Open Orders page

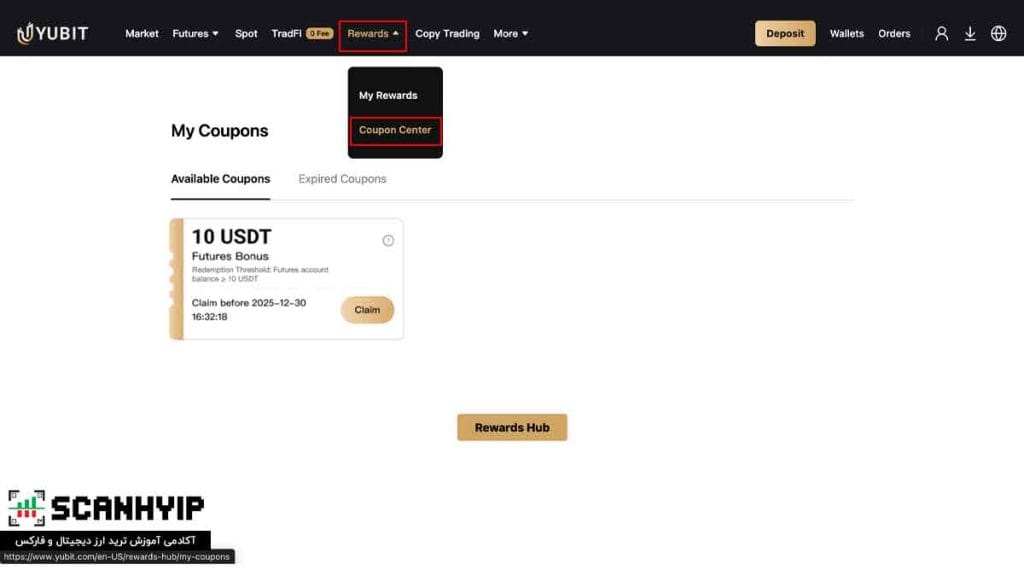893,33
